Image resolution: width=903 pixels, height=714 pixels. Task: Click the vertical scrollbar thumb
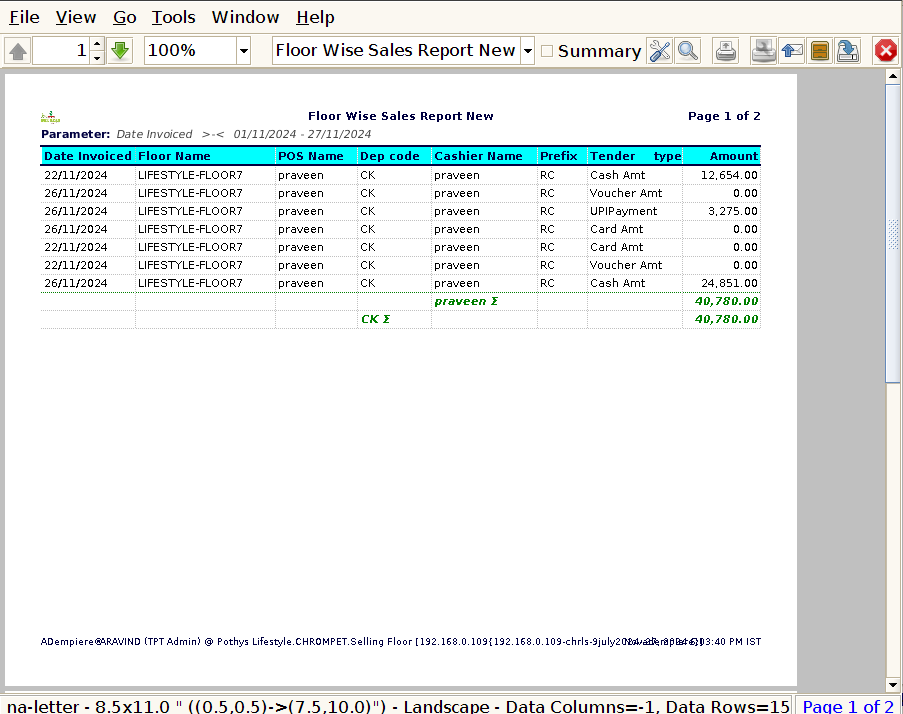coord(893,233)
